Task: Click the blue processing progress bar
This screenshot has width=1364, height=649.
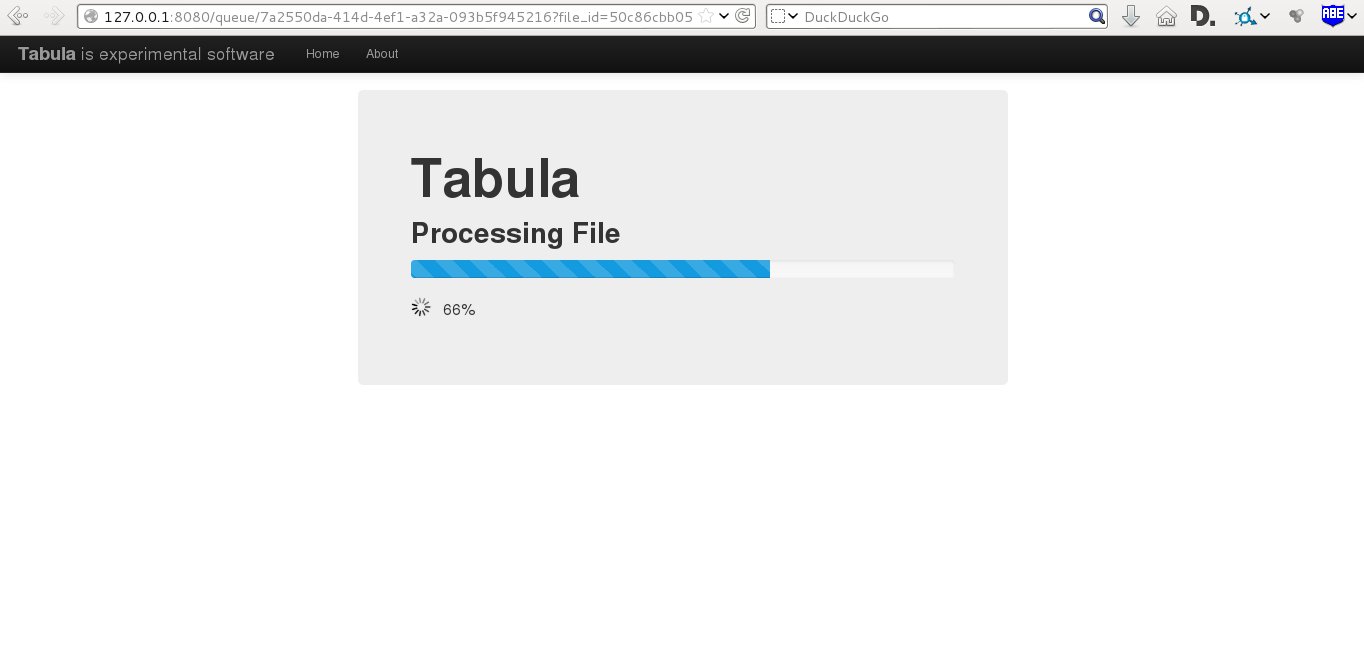Action: click(x=590, y=269)
